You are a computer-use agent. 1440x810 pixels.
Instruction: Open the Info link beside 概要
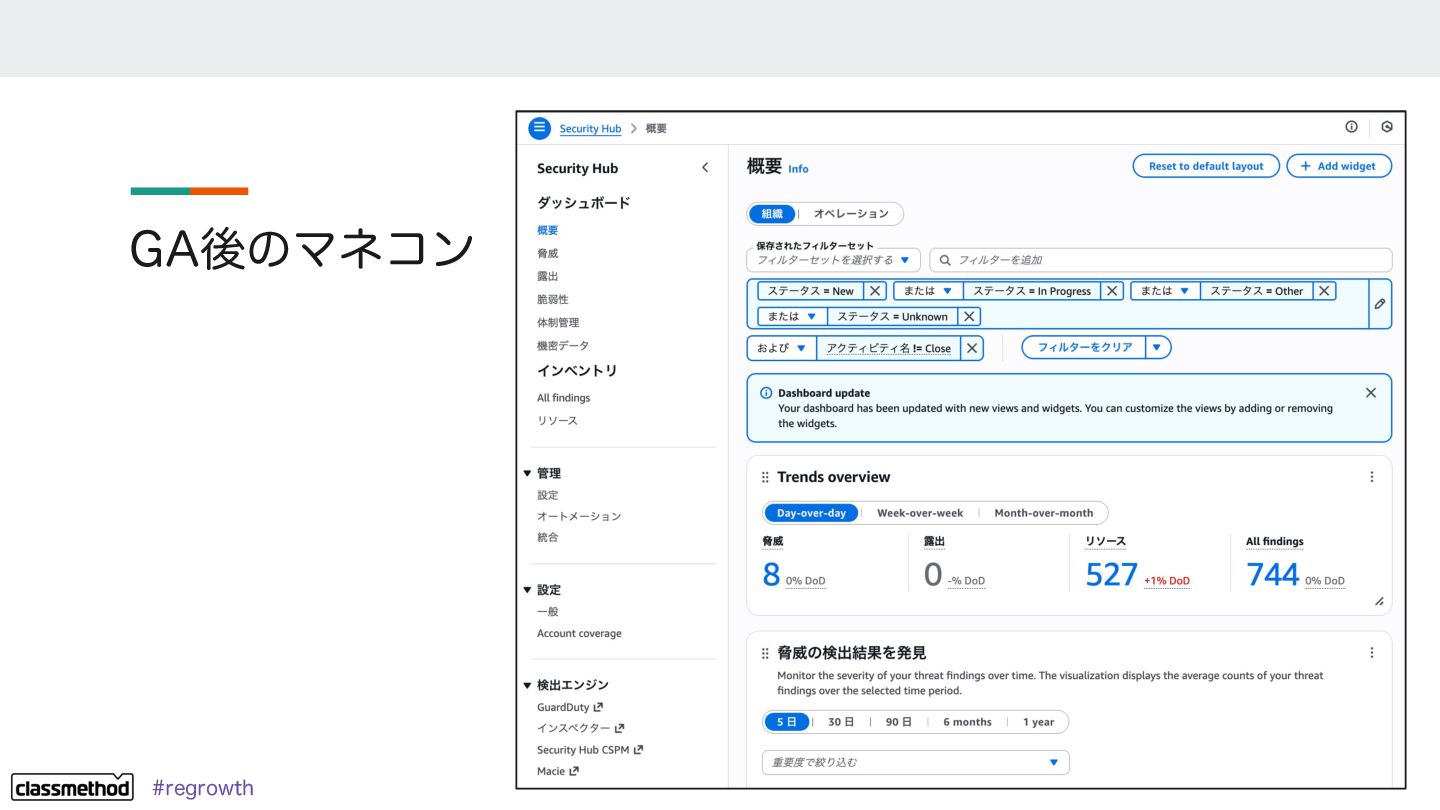[798, 169]
